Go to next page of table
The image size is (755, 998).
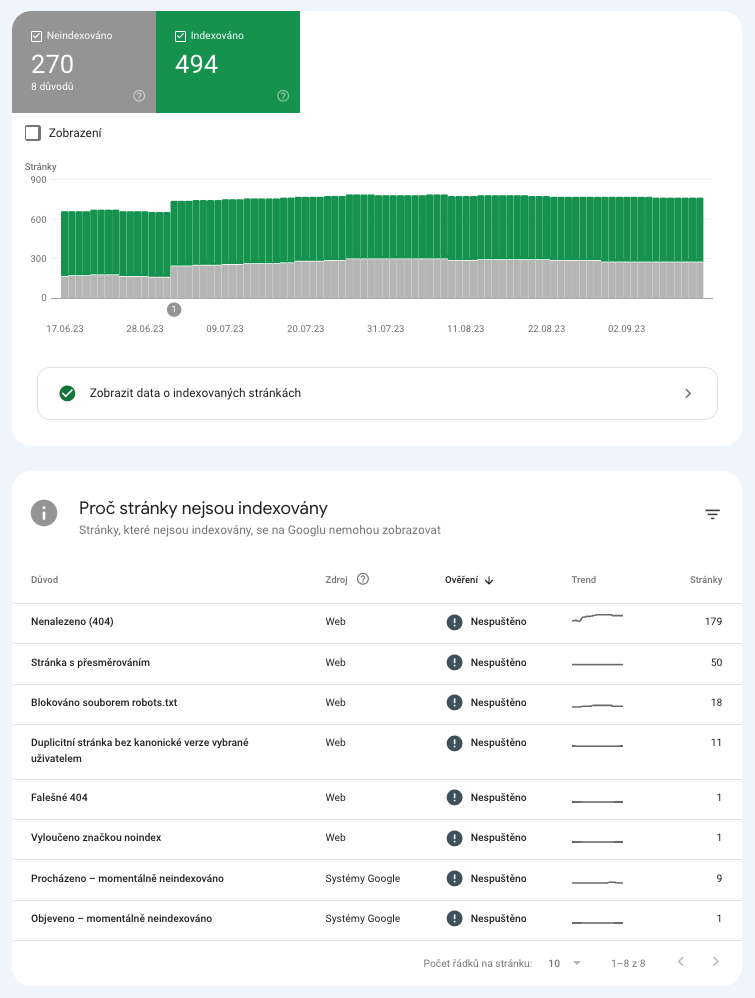coord(716,962)
